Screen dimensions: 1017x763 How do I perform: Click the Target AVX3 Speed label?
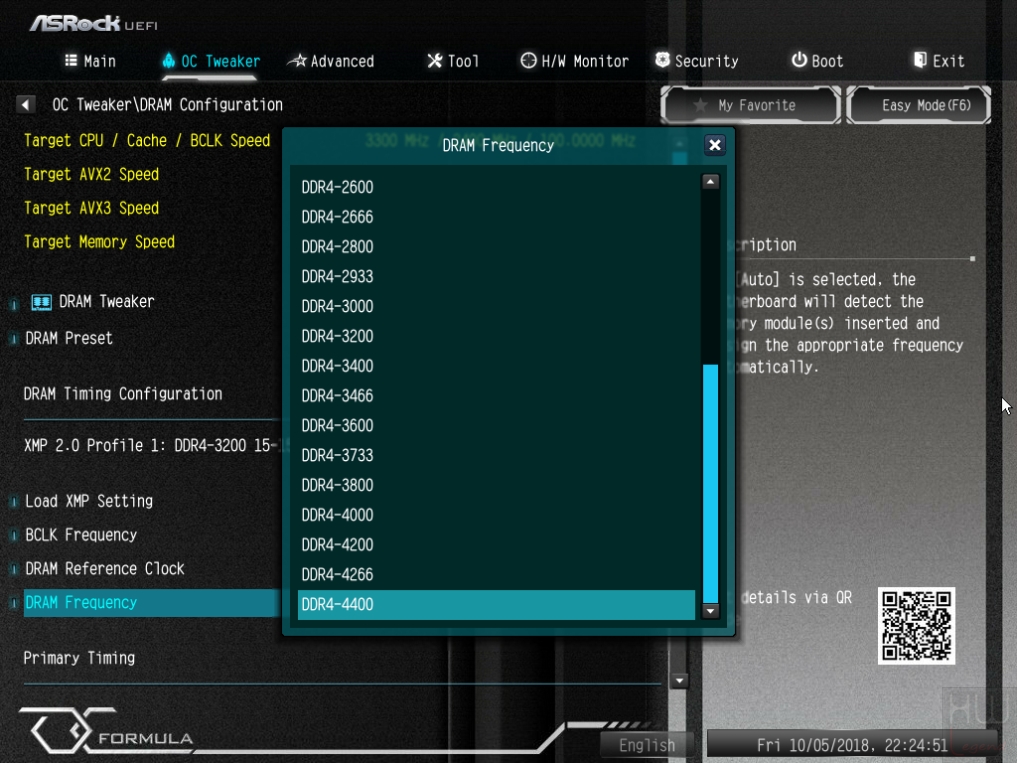pos(91,208)
